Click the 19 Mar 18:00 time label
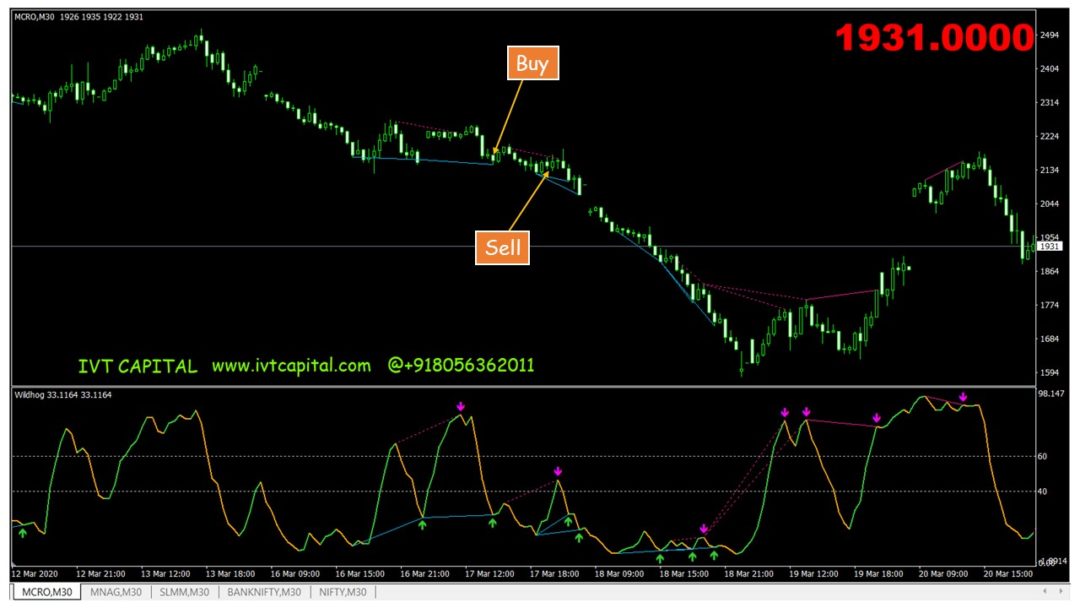1080x608 pixels. point(878,574)
